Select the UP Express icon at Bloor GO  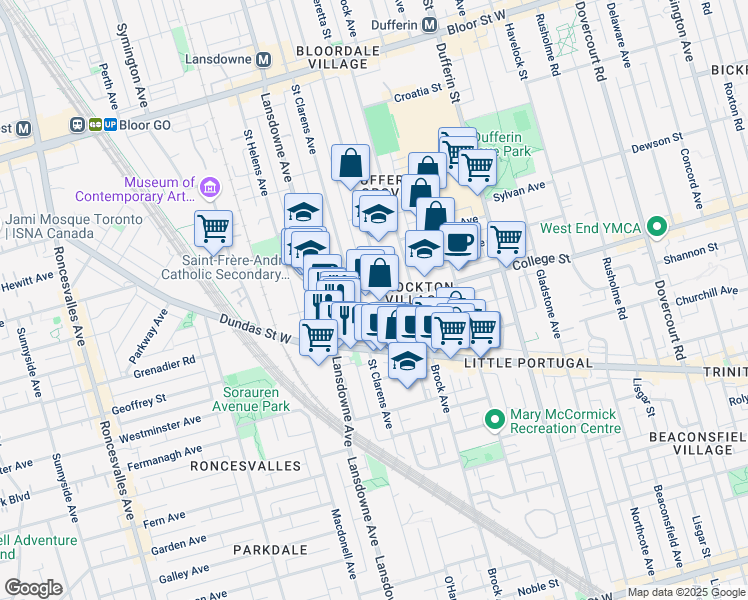(110, 125)
